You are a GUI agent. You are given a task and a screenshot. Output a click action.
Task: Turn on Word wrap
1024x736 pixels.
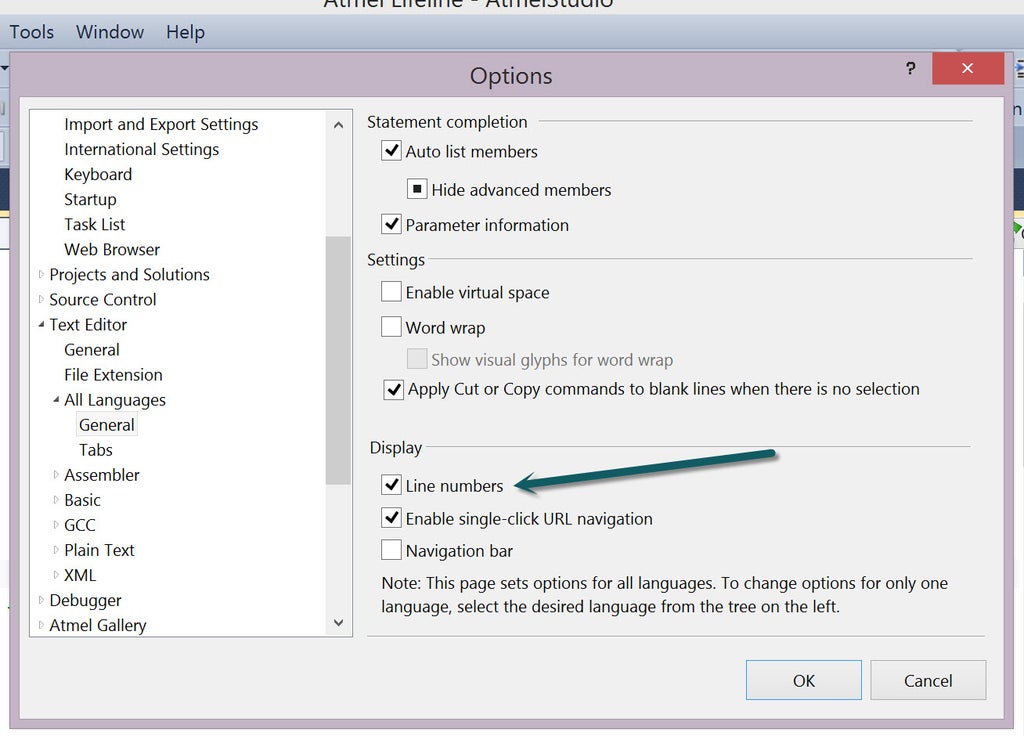click(391, 326)
